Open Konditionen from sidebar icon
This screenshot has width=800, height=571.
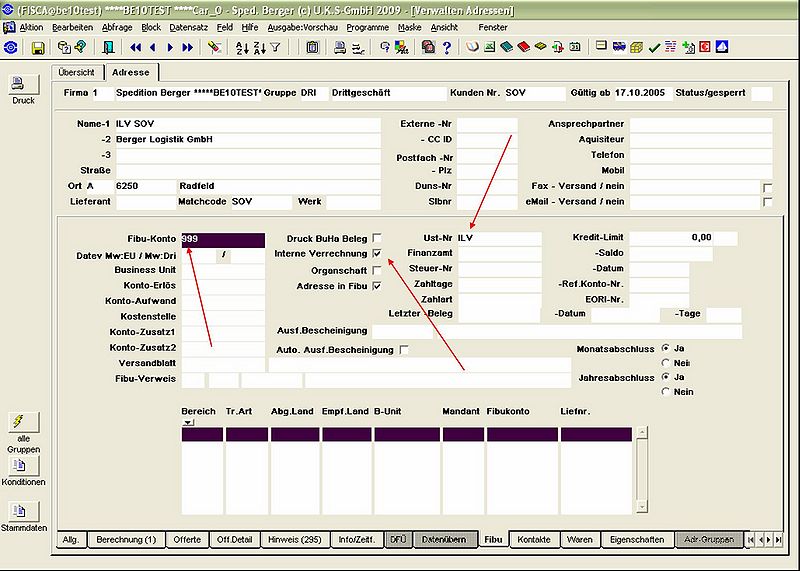click(23, 465)
